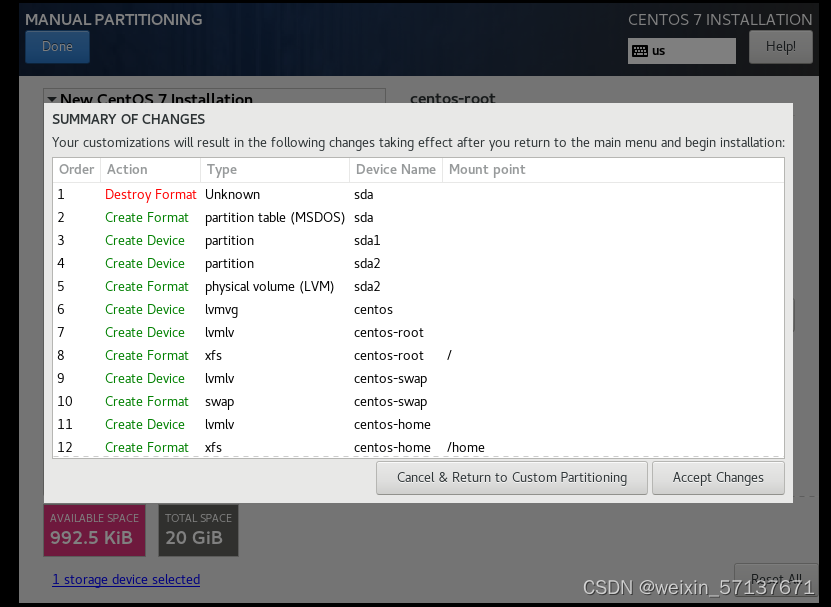The height and width of the screenshot is (607, 831).
Task: Select the red 'Destroy Format' action
Action: click(151, 195)
